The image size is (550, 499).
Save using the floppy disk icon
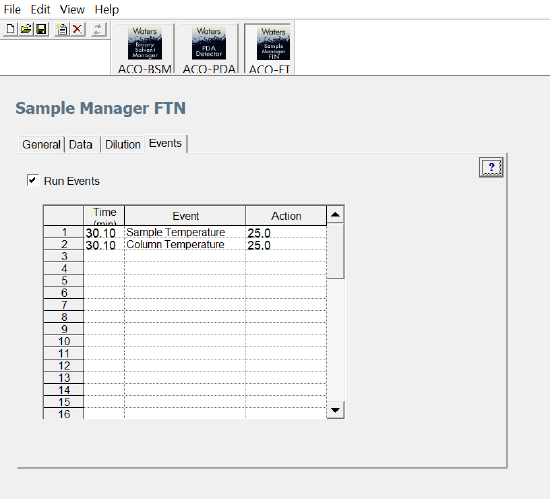[41, 29]
